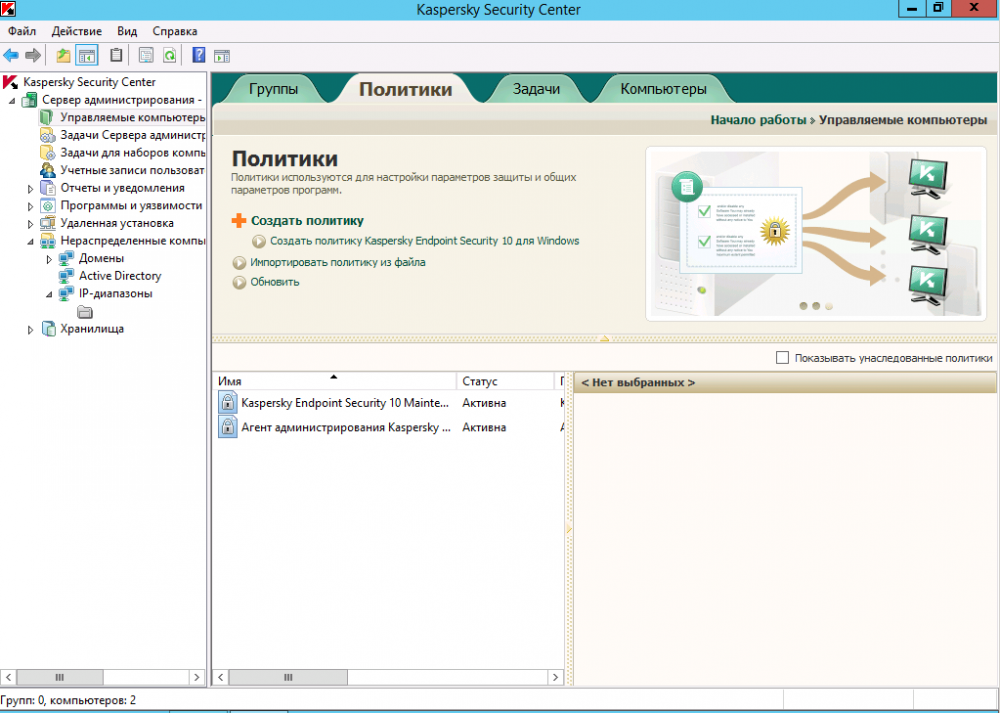Image resolution: width=1000 pixels, height=713 pixels.
Task: Click the policy list horizontal scrollbar thumb
Action: point(288,677)
